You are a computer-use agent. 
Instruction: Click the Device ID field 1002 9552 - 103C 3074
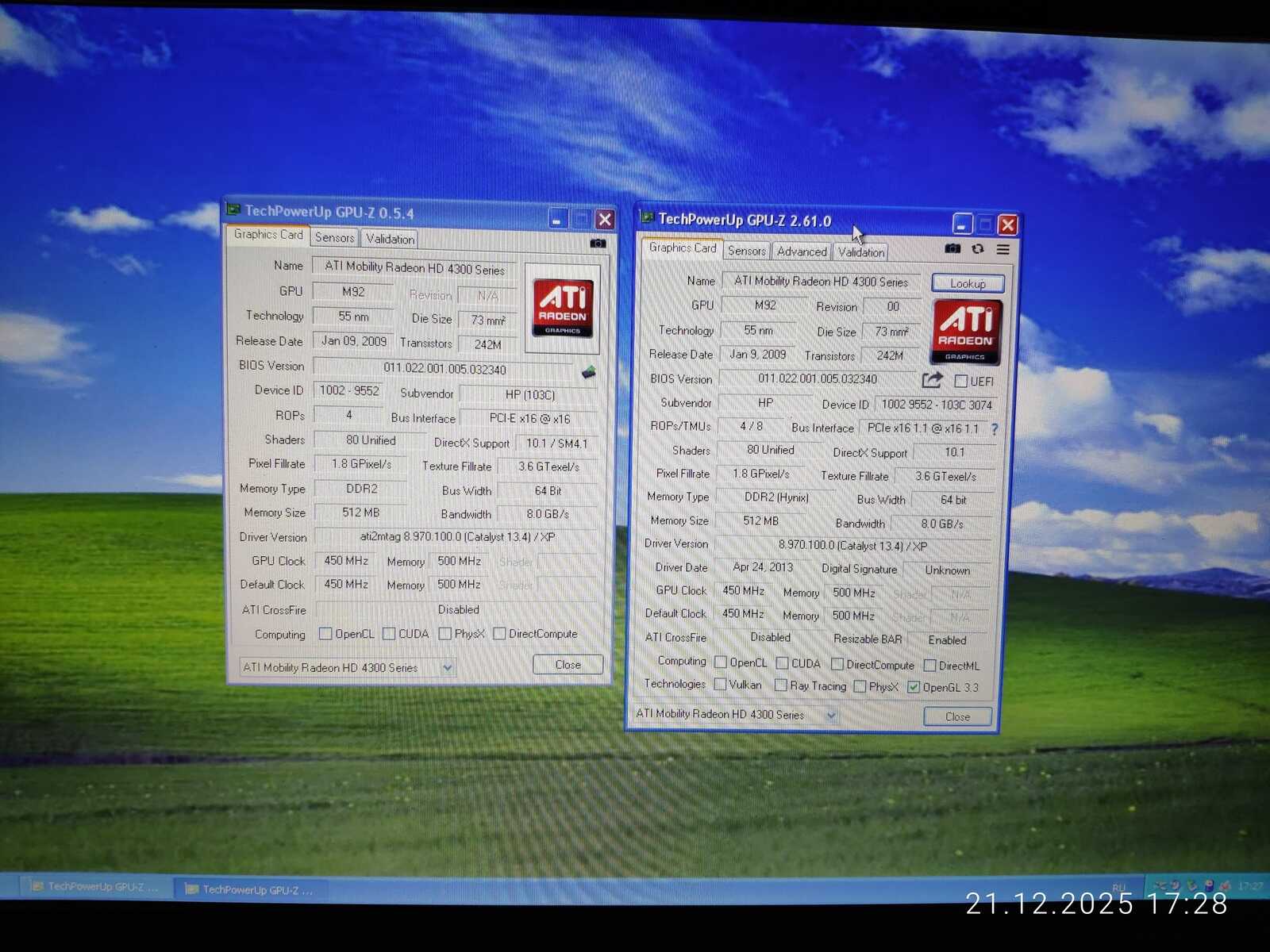937,405
